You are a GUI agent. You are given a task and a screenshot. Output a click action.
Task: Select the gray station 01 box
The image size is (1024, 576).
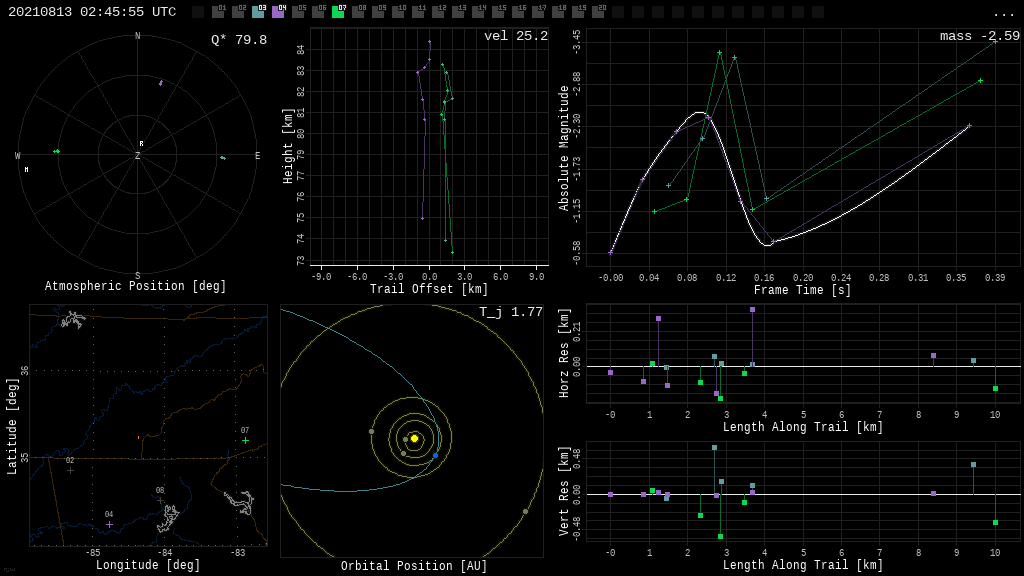[218, 12]
